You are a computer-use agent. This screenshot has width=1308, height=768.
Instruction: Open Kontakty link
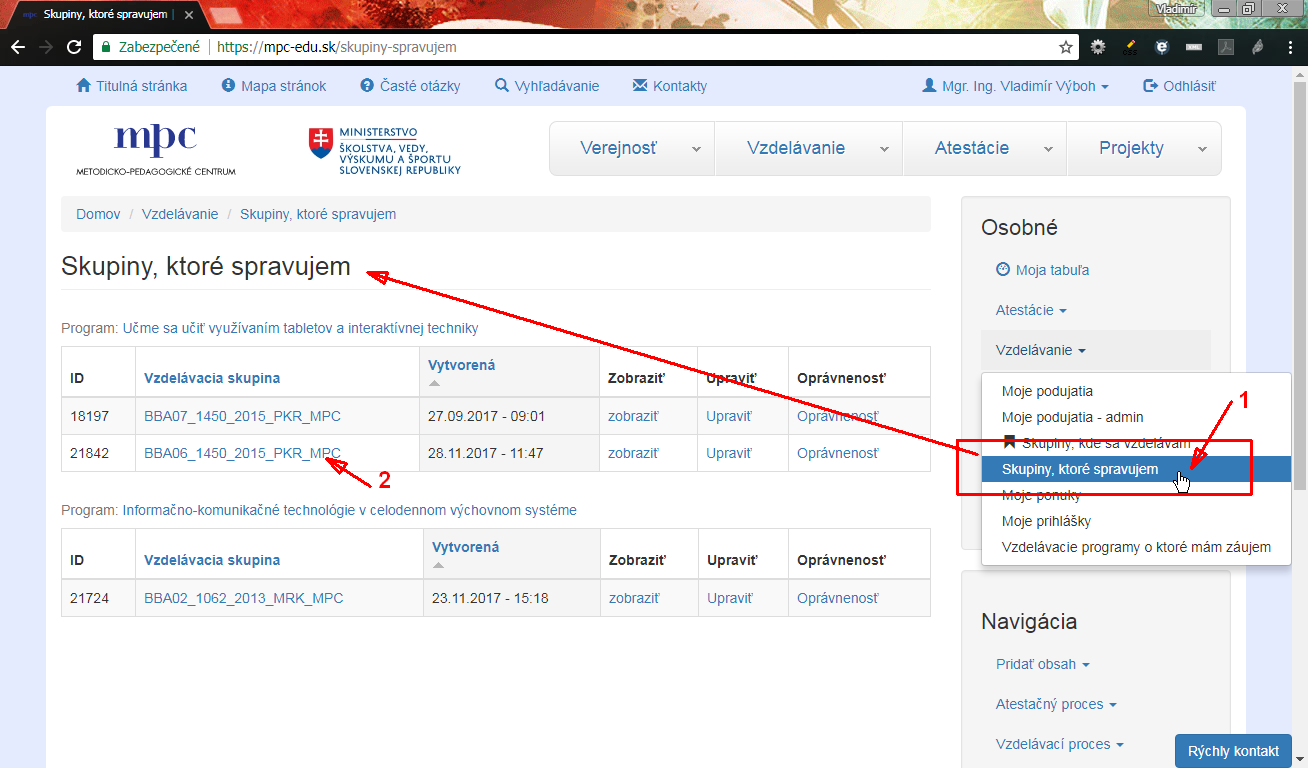(680, 86)
